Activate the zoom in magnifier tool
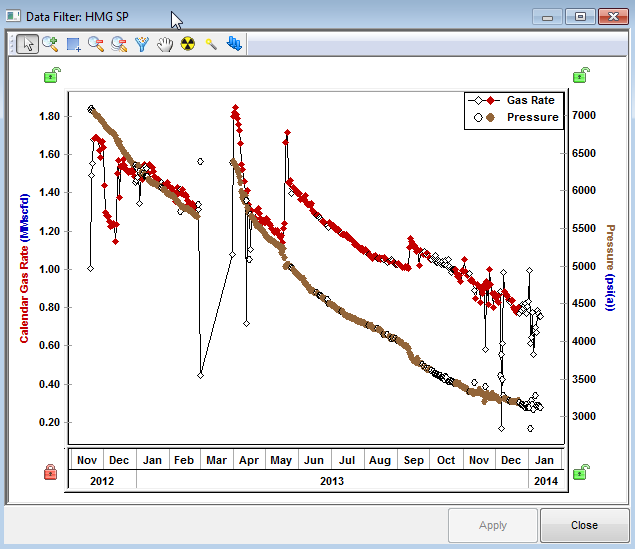The image size is (635, 549). (x=50, y=44)
